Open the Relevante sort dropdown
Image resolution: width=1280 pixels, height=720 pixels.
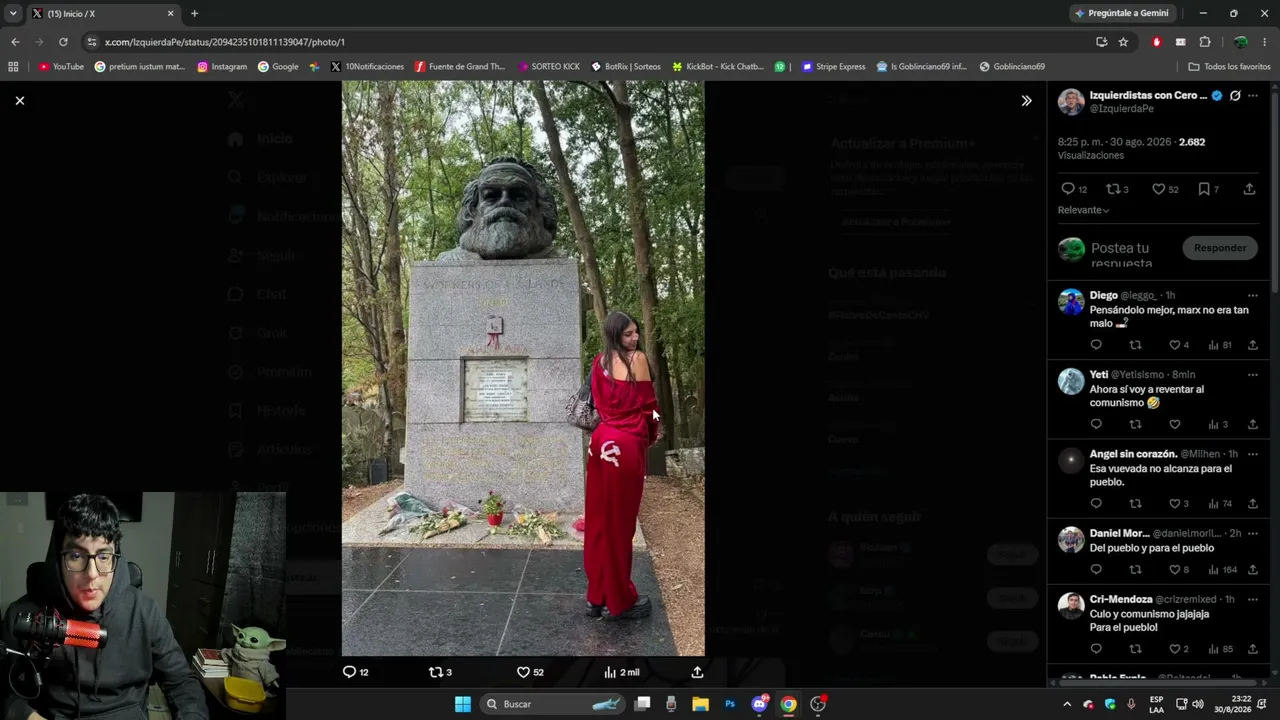pyautogui.click(x=1084, y=210)
